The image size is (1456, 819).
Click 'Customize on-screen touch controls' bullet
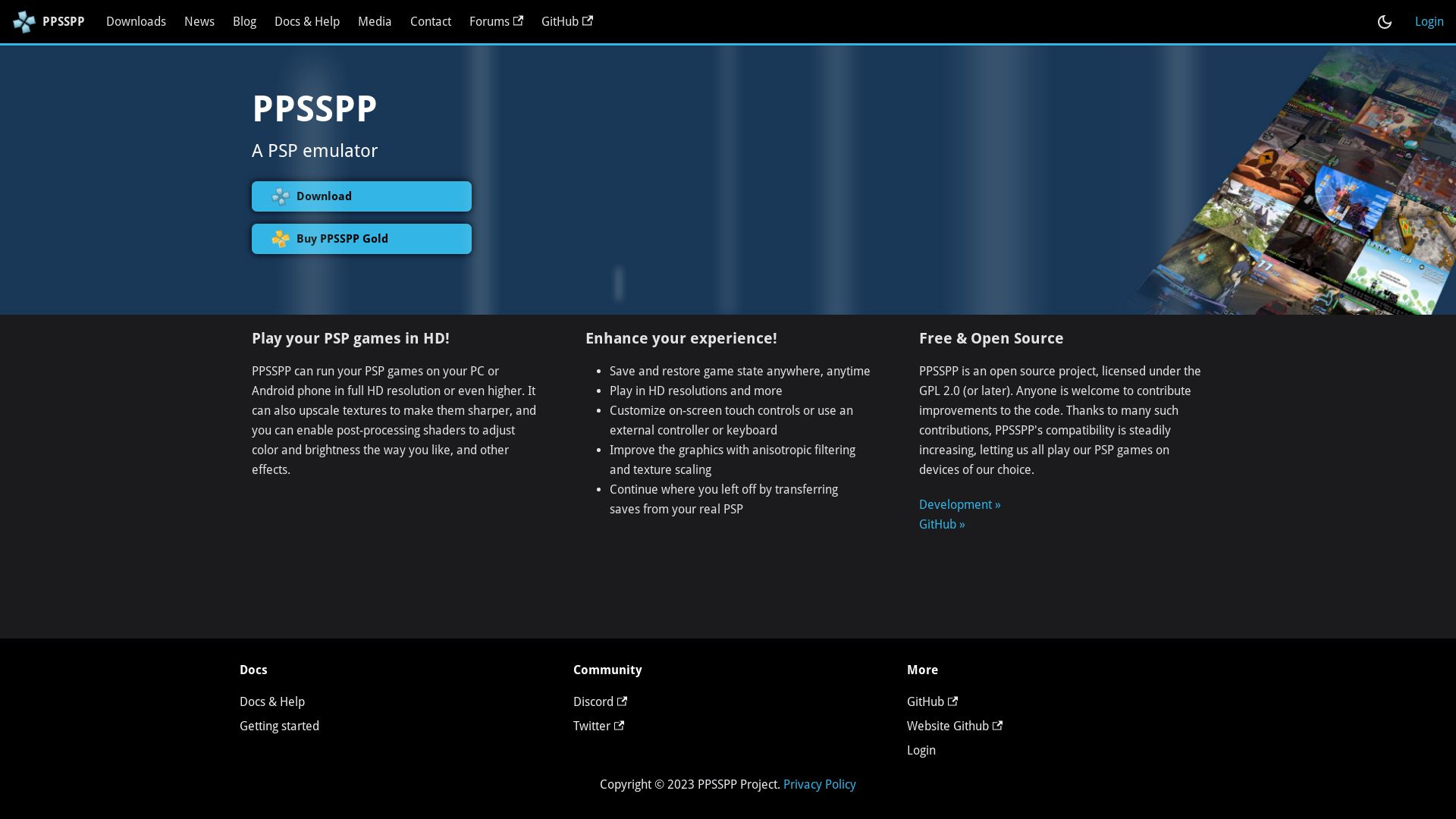point(731,421)
